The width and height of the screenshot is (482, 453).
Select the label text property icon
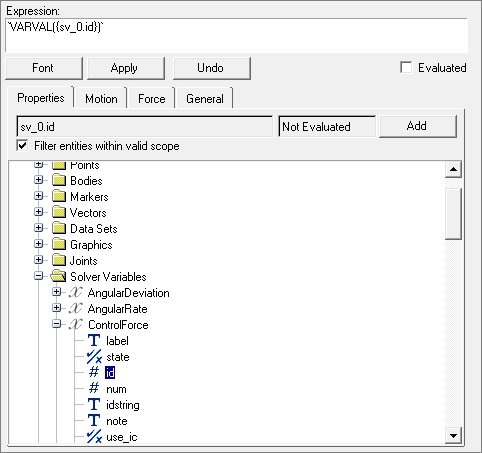(94, 340)
